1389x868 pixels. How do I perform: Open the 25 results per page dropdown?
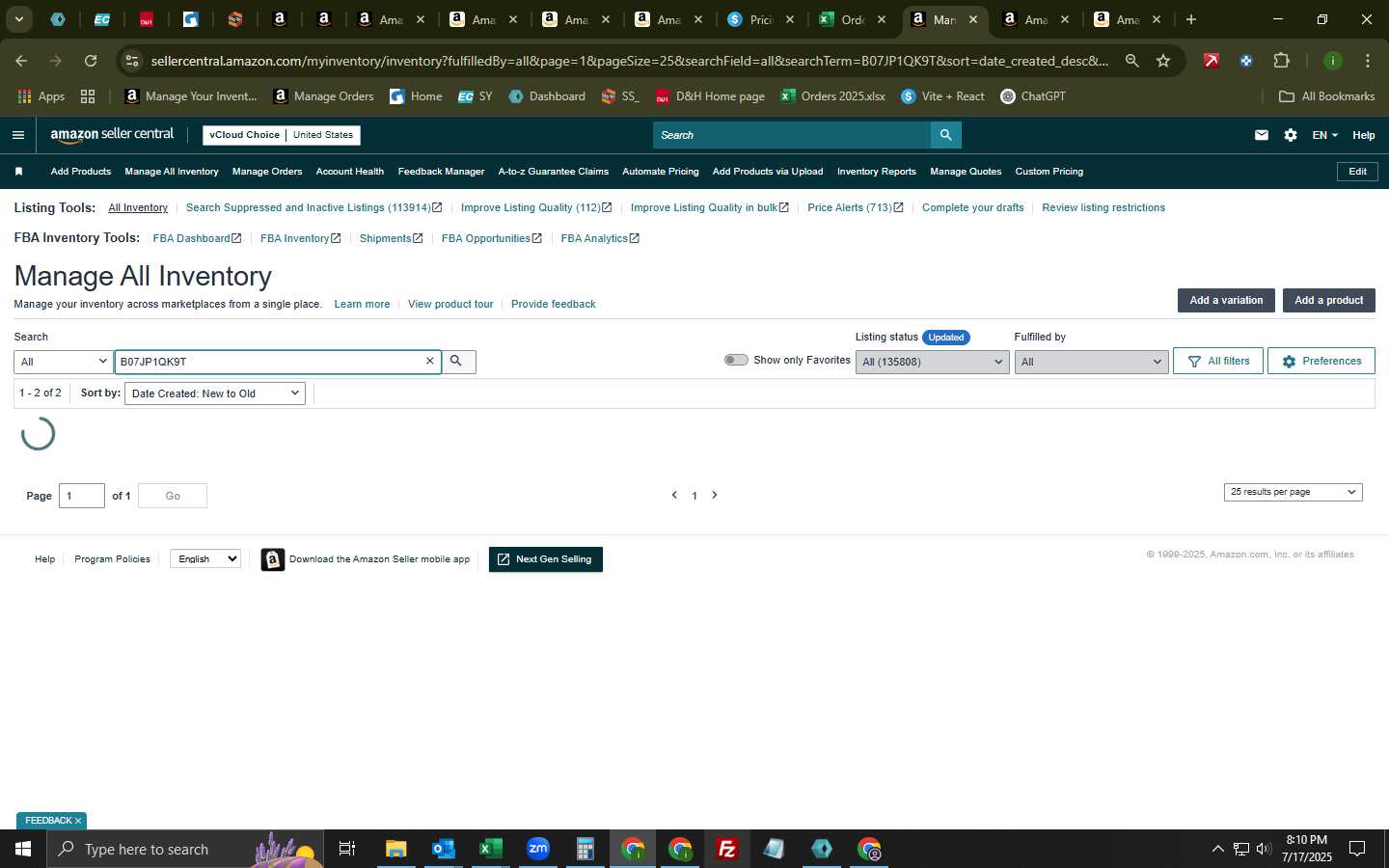tap(1293, 492)
